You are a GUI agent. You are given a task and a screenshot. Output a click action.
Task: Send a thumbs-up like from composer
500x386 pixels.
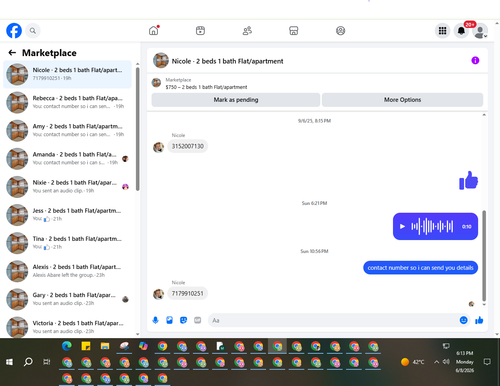coord(479,320)
